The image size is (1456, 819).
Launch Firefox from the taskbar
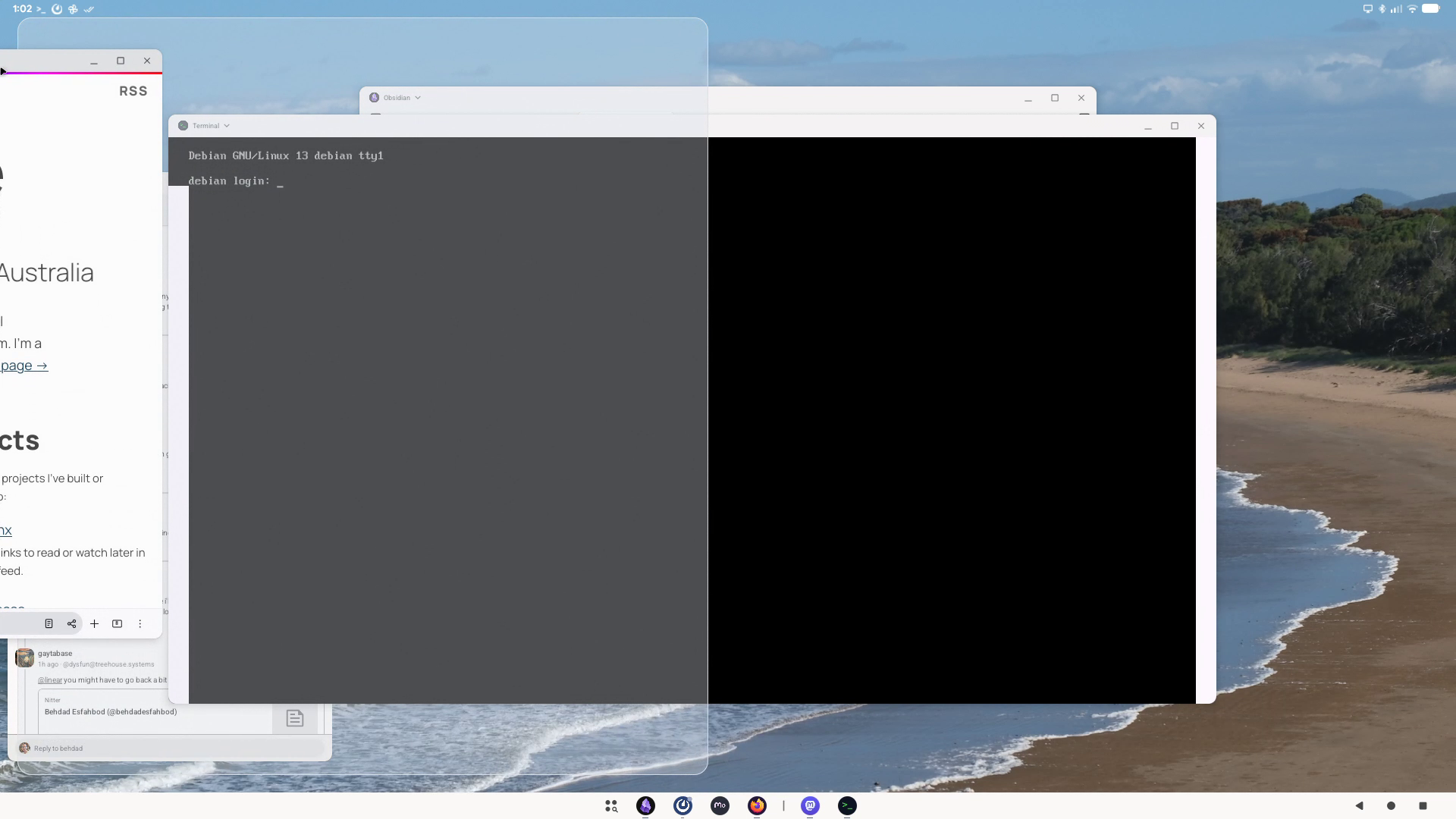(757, 805)
